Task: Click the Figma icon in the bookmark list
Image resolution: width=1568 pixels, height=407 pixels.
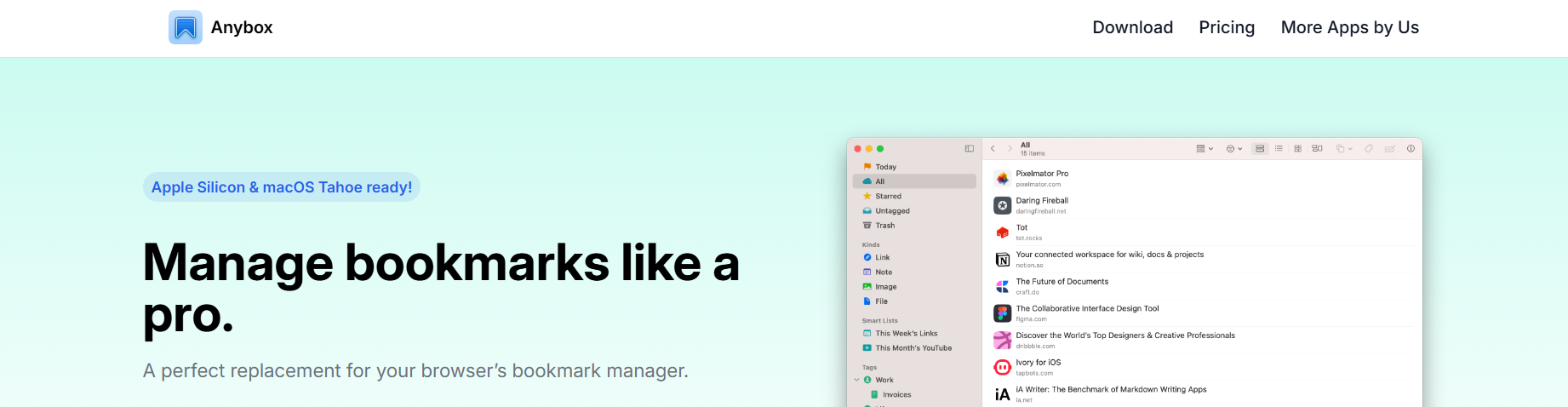Action: [1003, 313]
